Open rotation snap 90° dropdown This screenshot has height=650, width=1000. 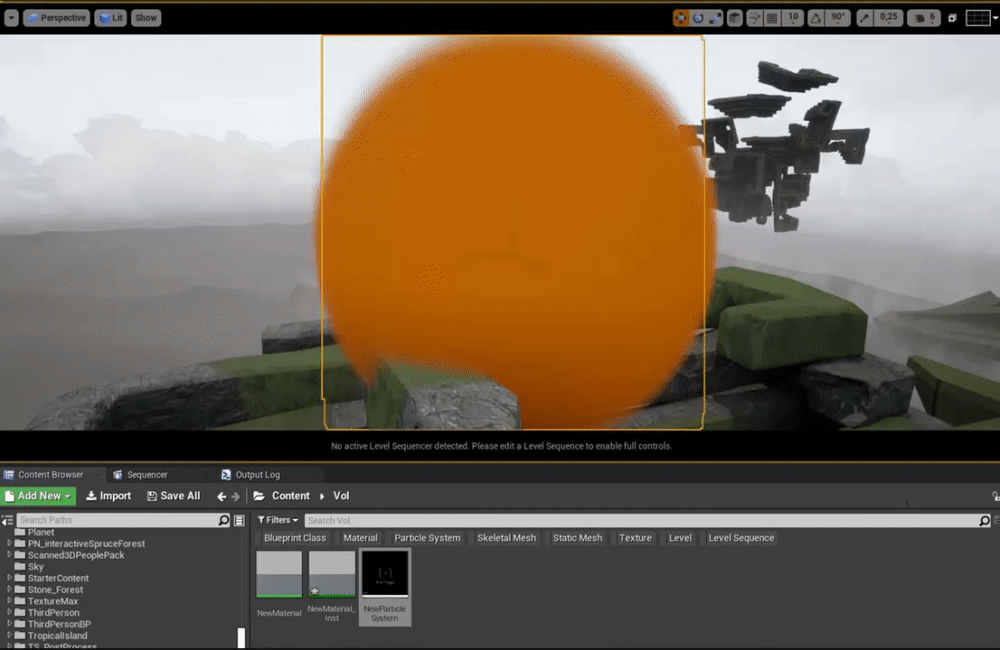[x=838, y=18]
